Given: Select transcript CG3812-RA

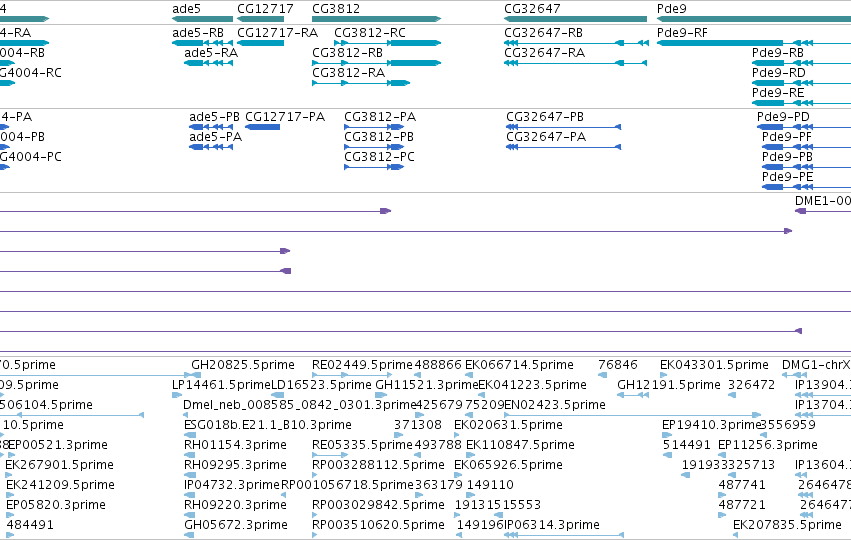Looking at the screenshot, I should [x=348, y=73].
